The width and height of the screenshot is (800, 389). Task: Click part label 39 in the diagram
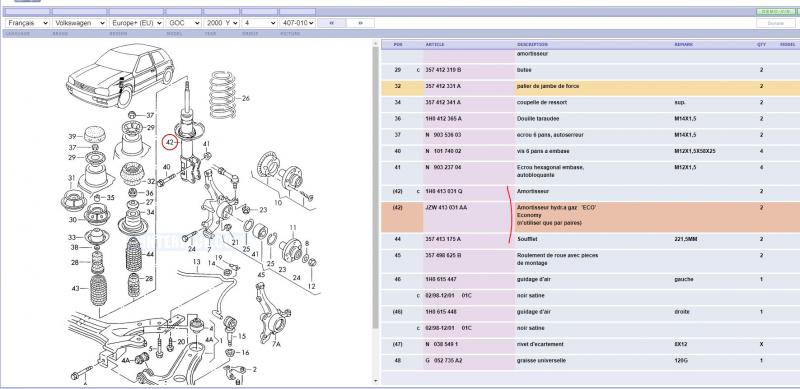[x=72, y=136]
